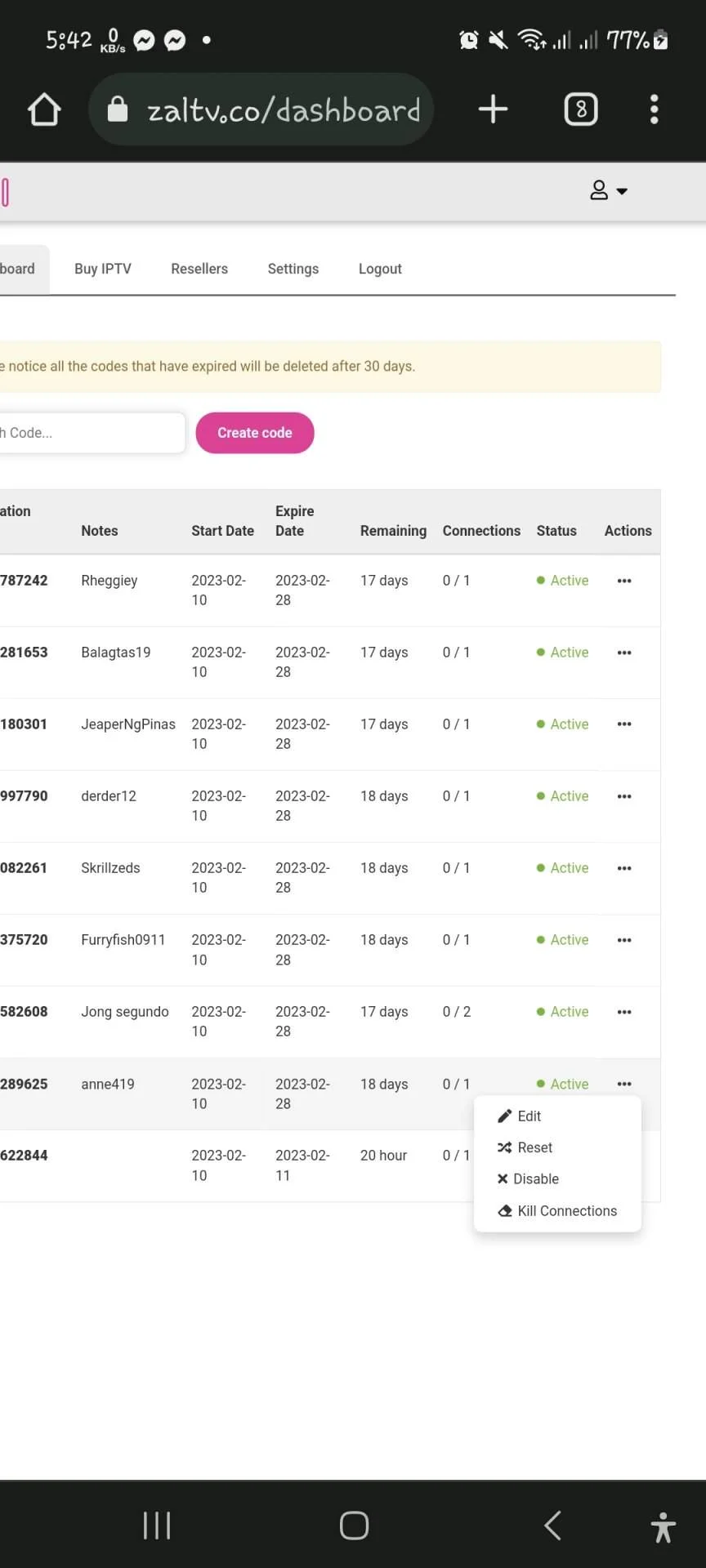Tap the Android back button

tap(552, 1526)
